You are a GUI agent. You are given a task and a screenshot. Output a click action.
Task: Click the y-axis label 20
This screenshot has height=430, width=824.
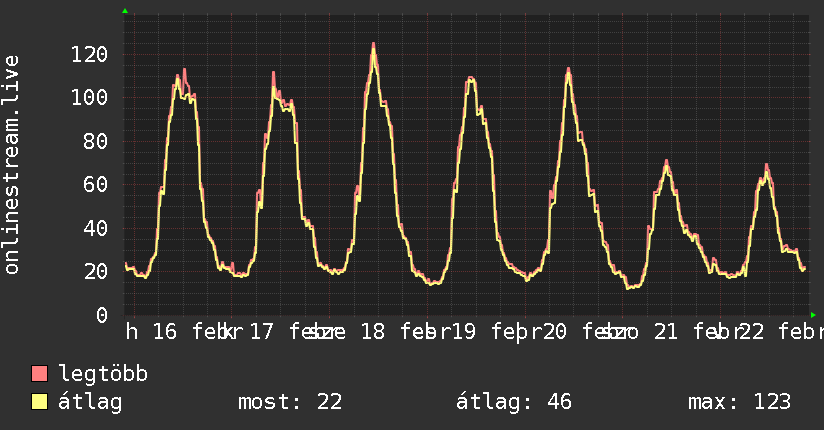[96, 272]
